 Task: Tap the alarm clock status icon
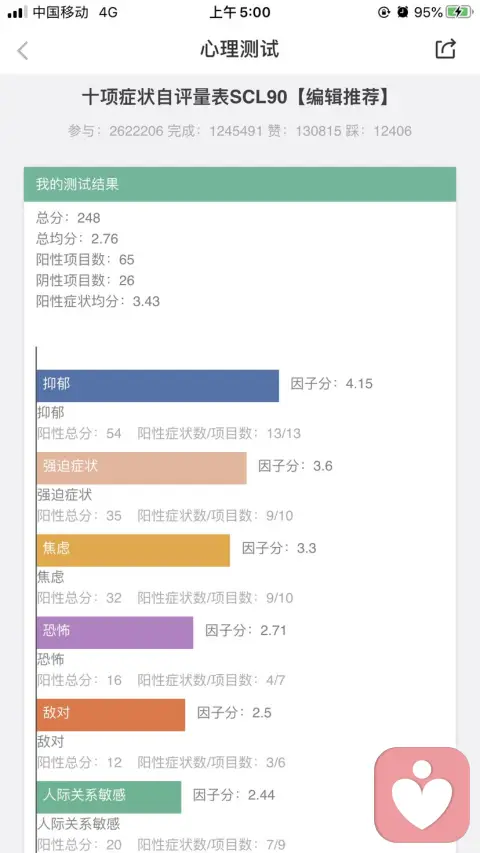coord(403,12)
